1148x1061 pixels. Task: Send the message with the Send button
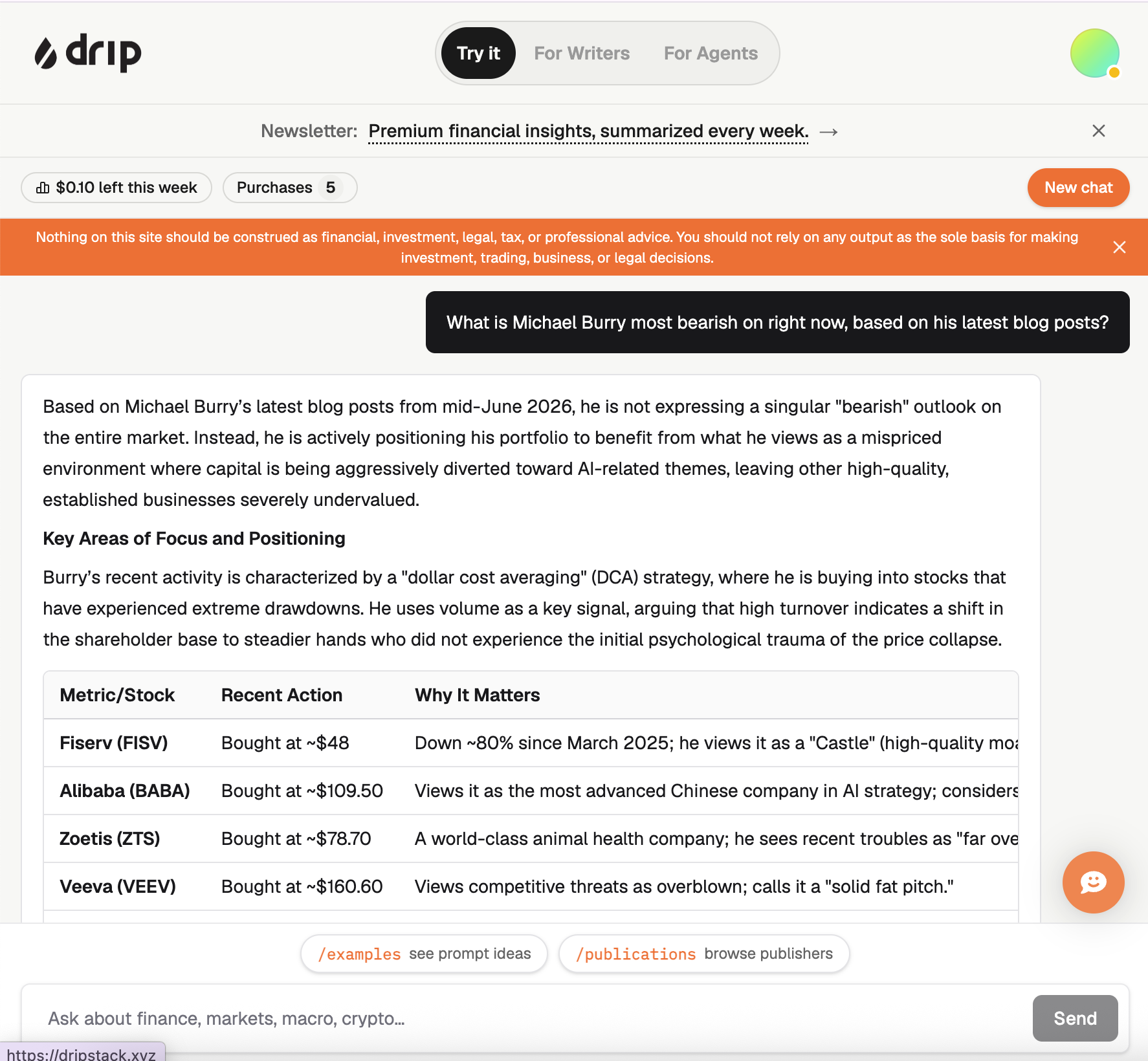pos(1076,1018)
